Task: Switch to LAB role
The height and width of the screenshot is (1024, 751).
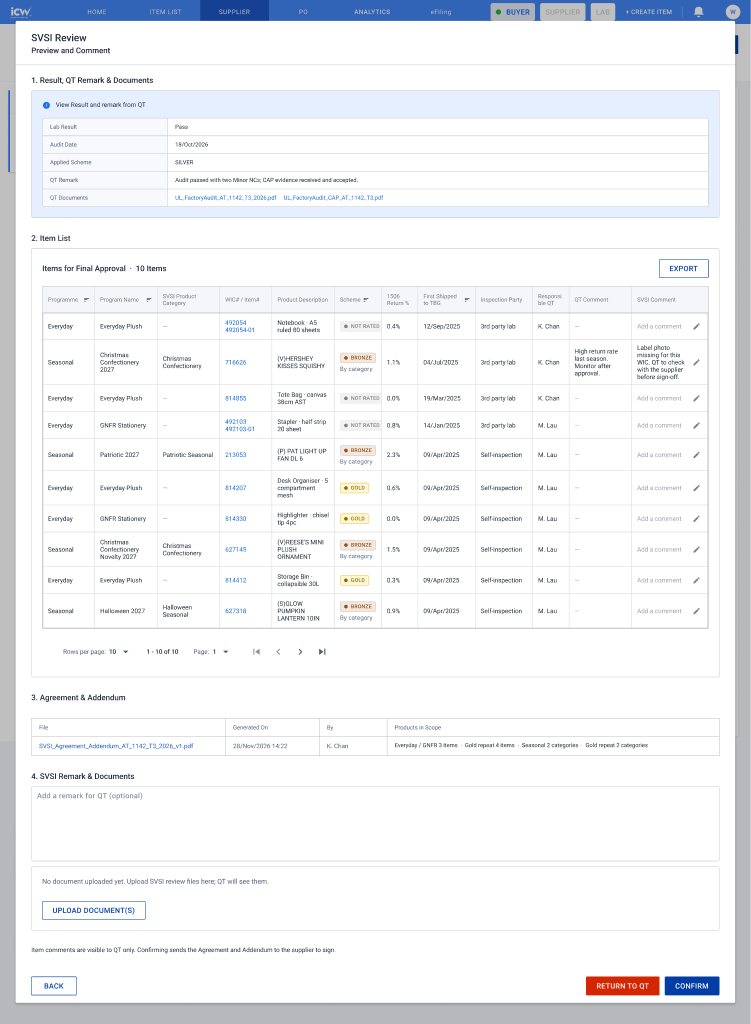Action: (x=603, y=12)
